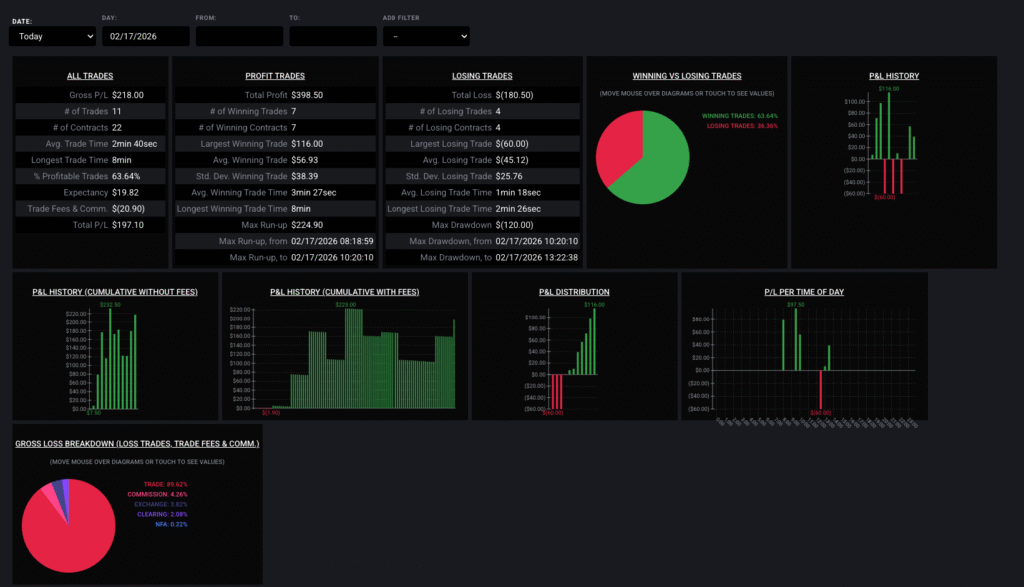Click Avg. Losing Trade value $(45.12)
Screen dimensions: 1024x587
click(512, 160)
